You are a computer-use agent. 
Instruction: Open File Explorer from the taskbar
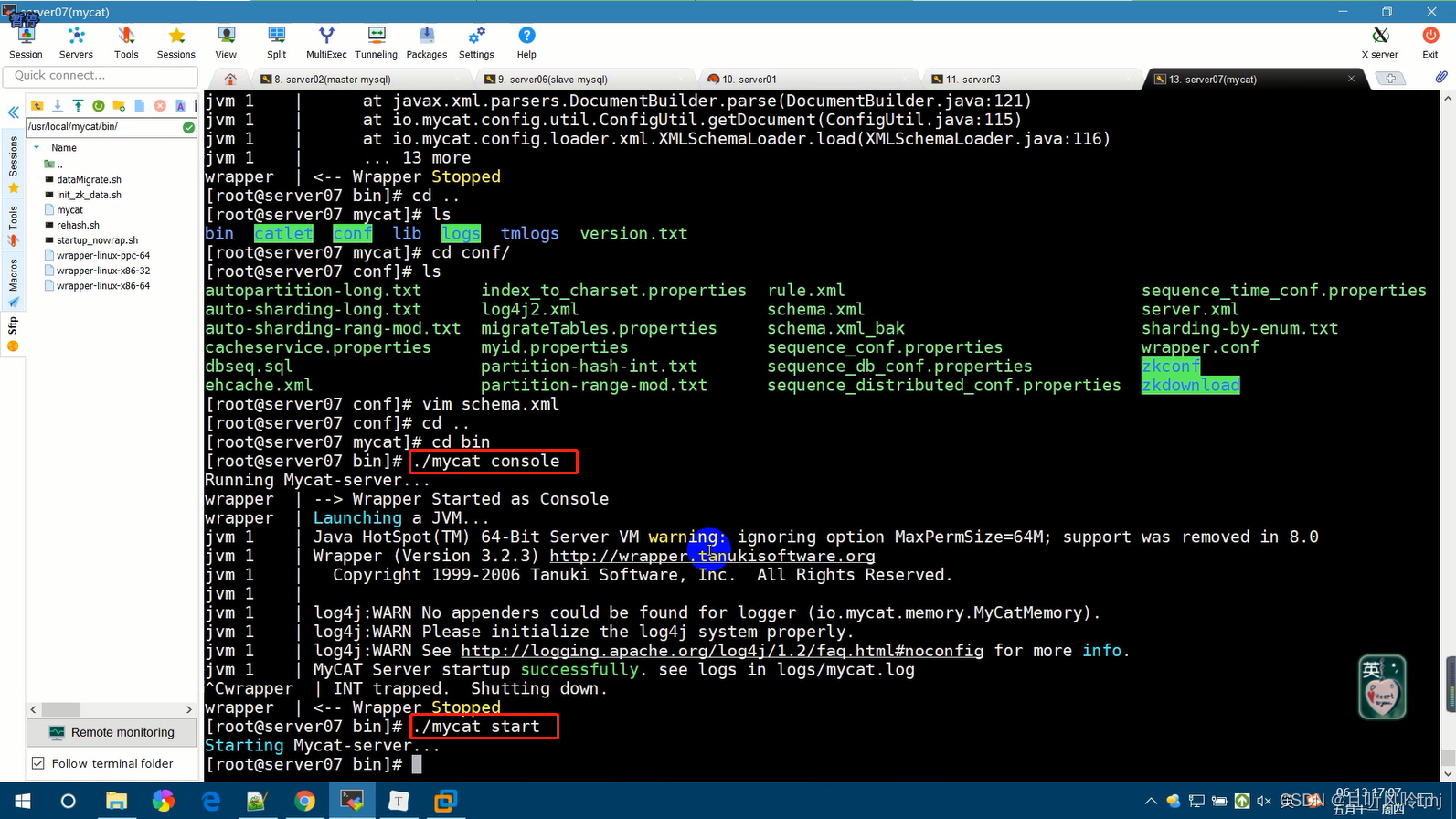116,802
